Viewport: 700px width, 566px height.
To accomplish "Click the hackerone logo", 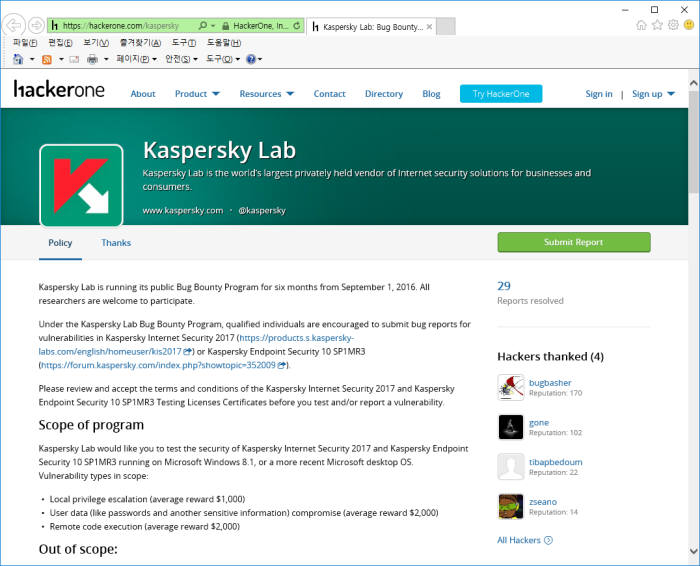I will click(x=59, y=89).
